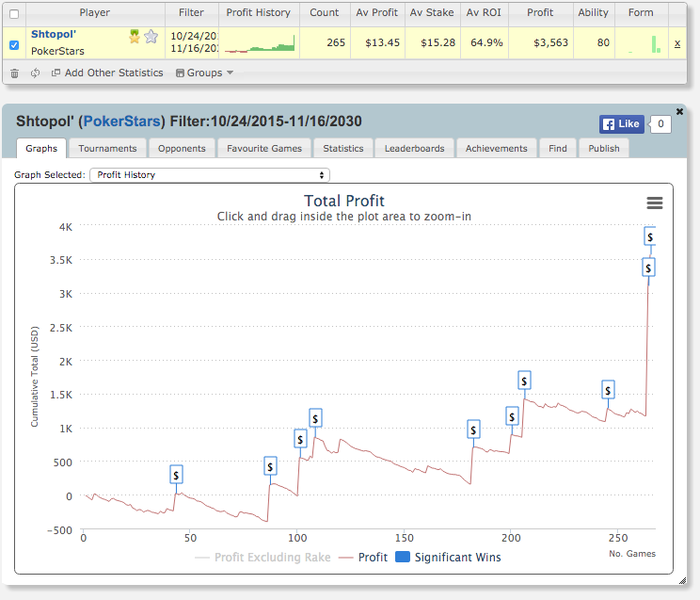Viewport: 700px width, 600px height.
Task: Click the Form bar chart in Shtopol' row
Action: click(643, 44)
